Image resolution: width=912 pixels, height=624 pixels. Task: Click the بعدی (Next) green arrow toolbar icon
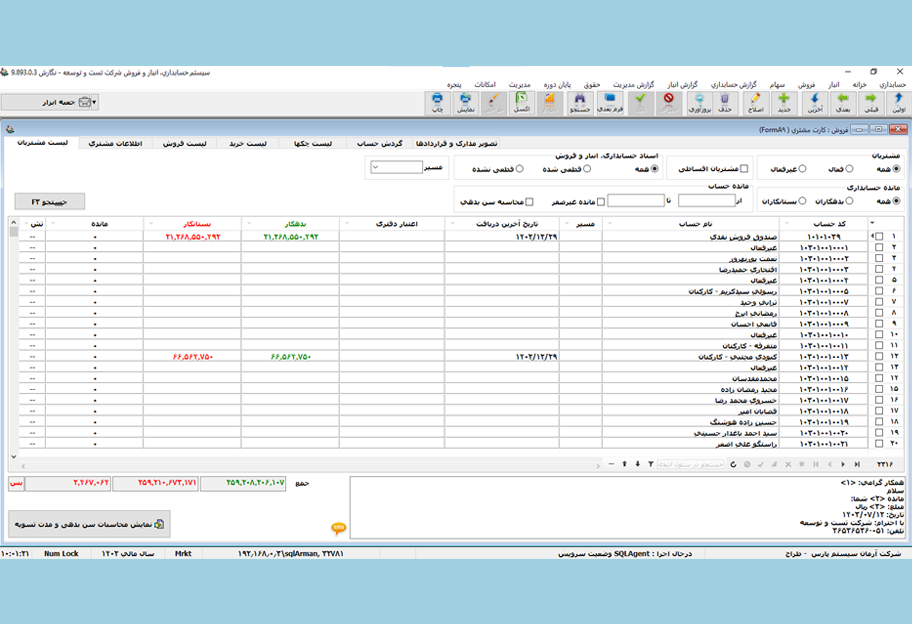click(x=843, y=103)
